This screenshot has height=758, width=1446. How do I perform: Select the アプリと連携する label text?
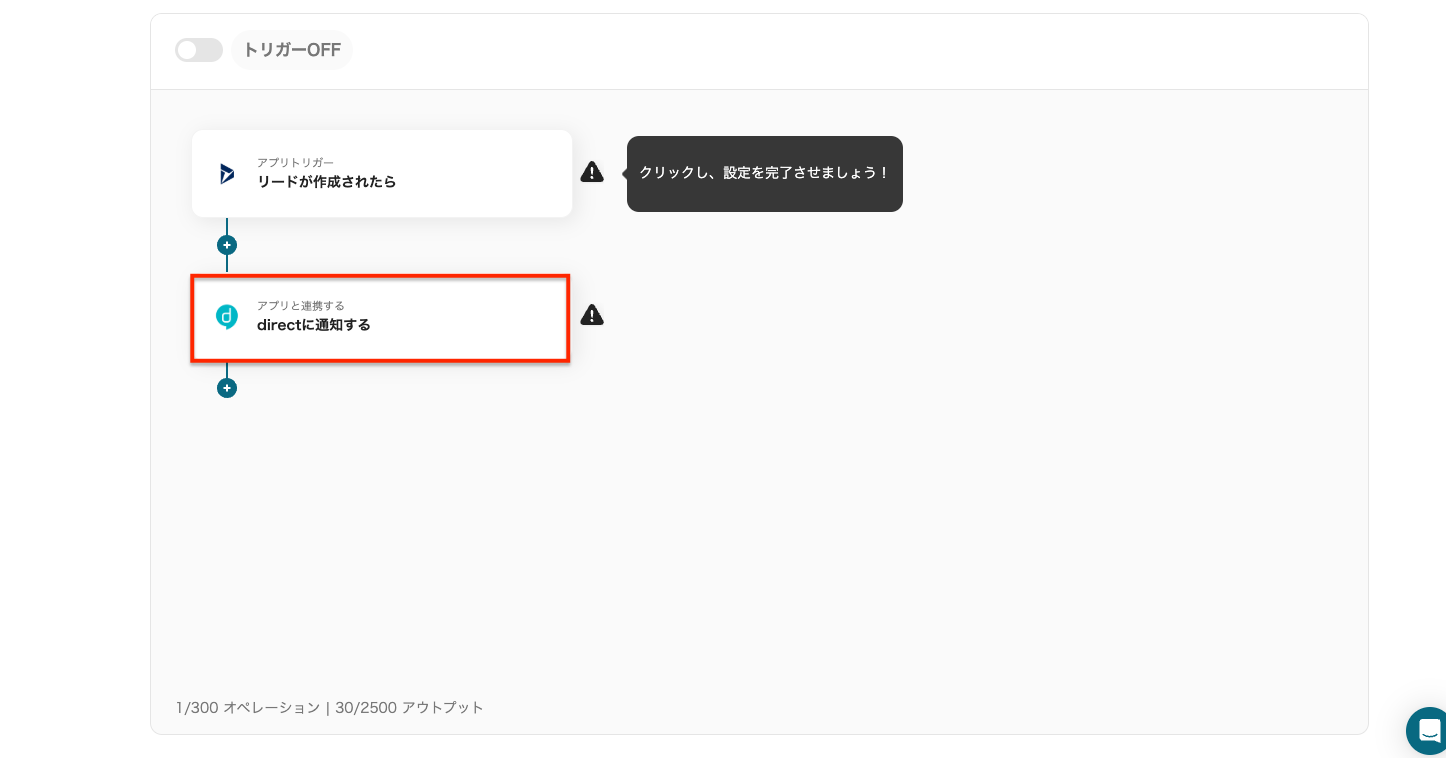[x=300, y=305]
